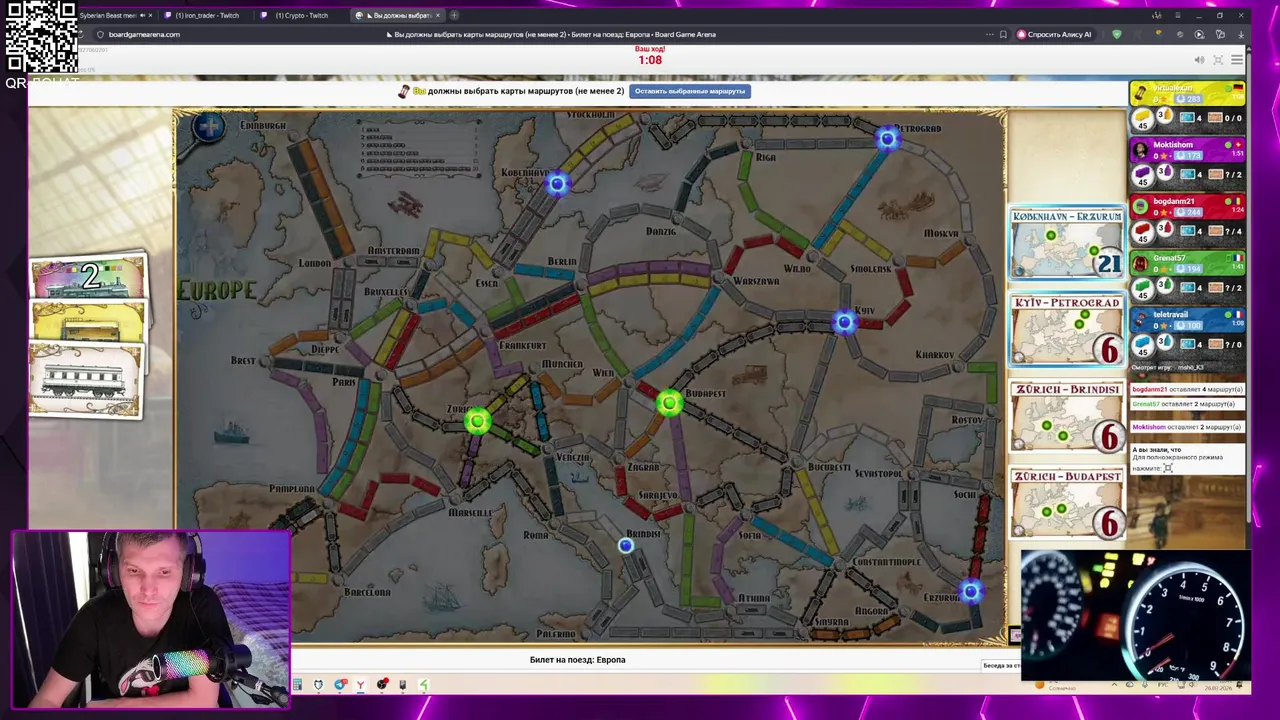Select the Kyiv–Petrograd ticket card
This screenshot has width=1280, height=720.
1067,330
